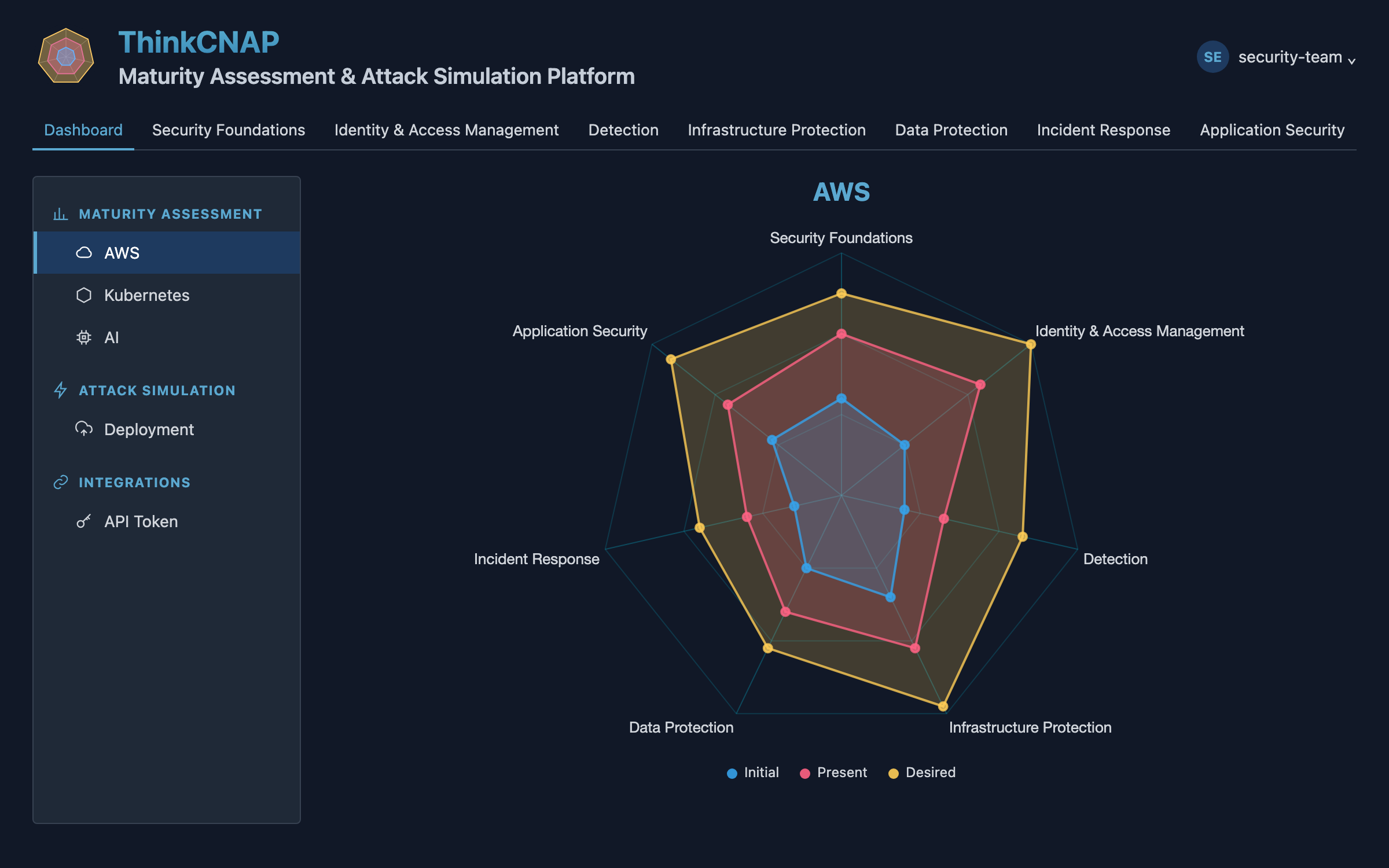Click the ThinkCNAP radar logo icon

tap(66, 56)
